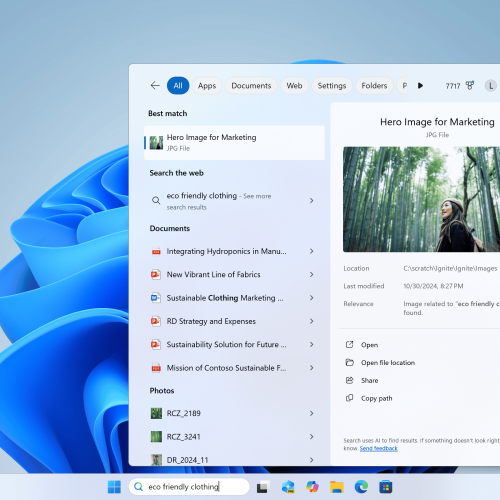Choose Open file location
The height and width of the screenshot is (500, 500).
pyautogui.click(x=388, y=363)
